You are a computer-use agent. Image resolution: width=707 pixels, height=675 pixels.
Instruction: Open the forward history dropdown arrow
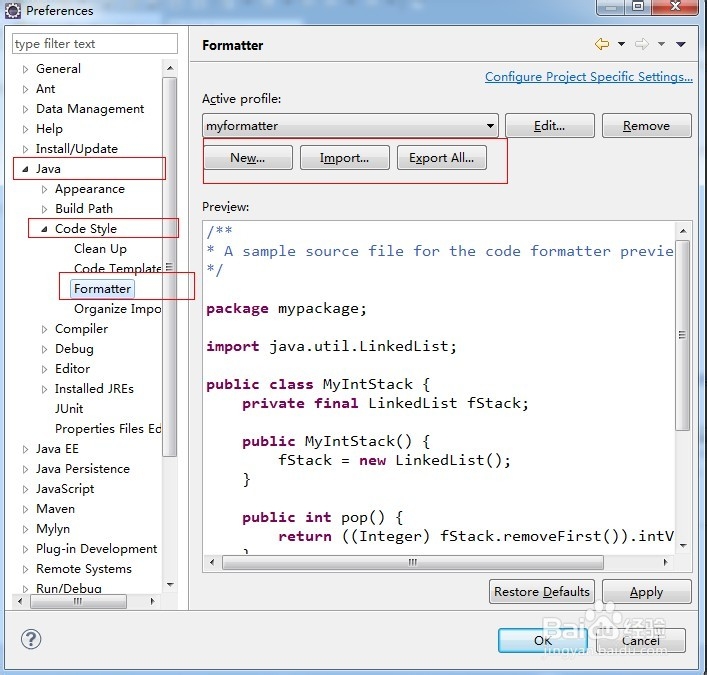[661, 44]
